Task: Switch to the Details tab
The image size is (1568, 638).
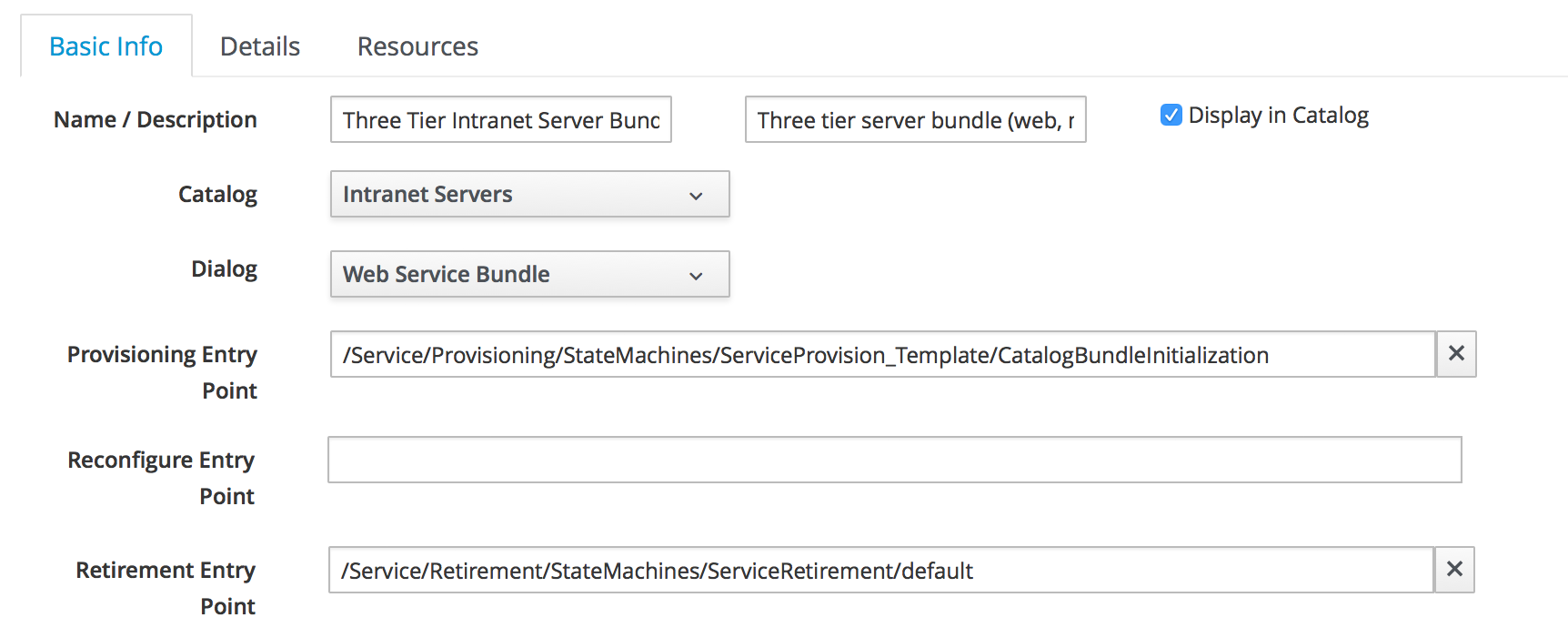Action: (x=260, y=46)
